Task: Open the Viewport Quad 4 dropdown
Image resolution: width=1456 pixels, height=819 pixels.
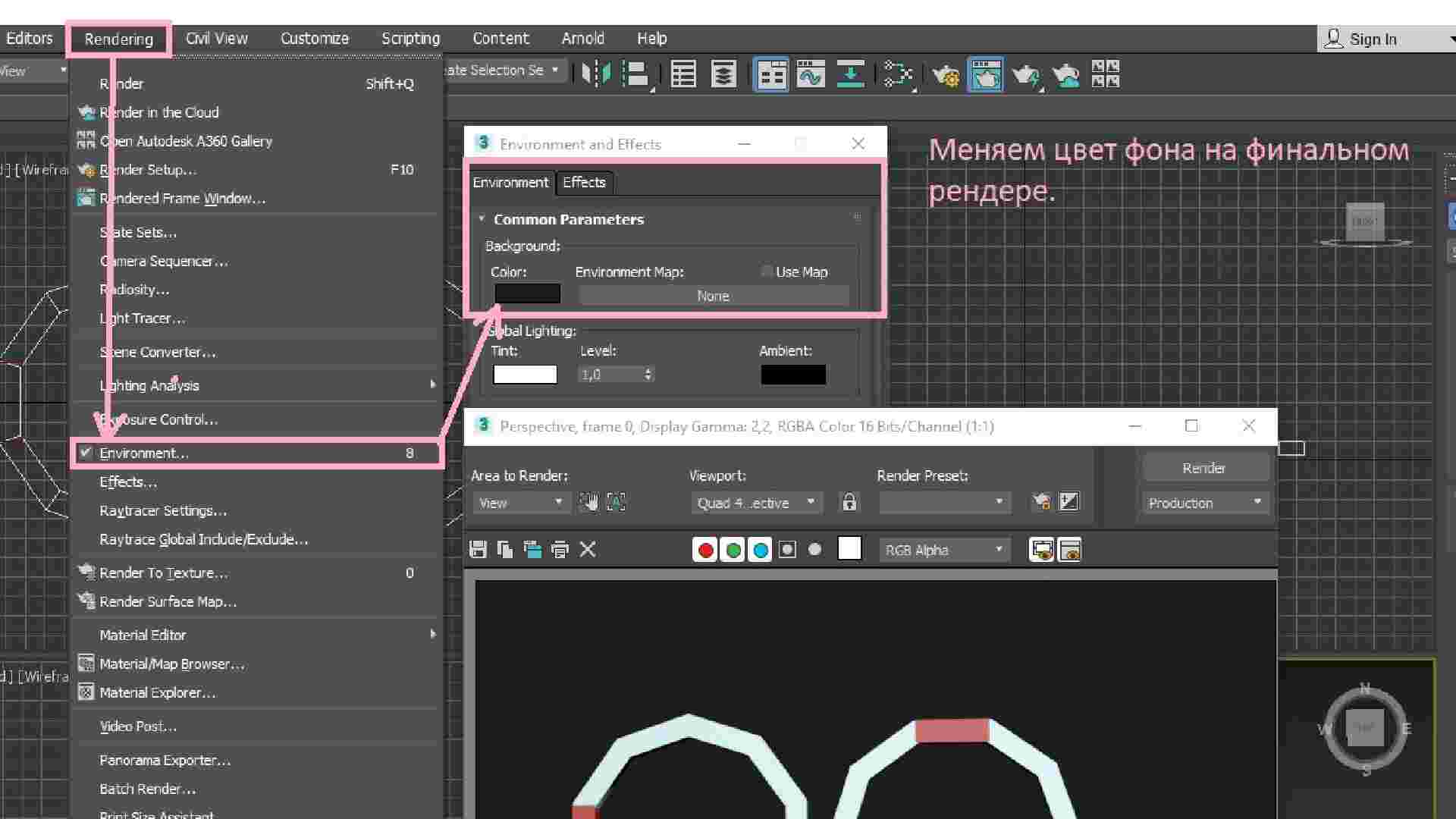Action: coord(756,503)
